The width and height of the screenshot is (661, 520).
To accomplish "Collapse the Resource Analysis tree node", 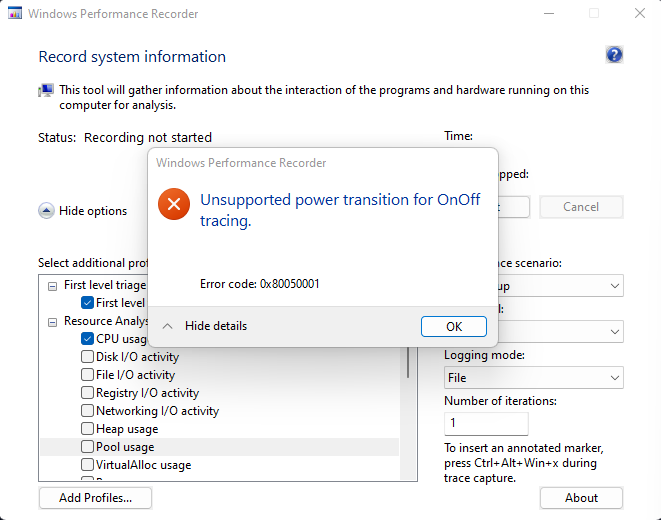I will (52, 322).
